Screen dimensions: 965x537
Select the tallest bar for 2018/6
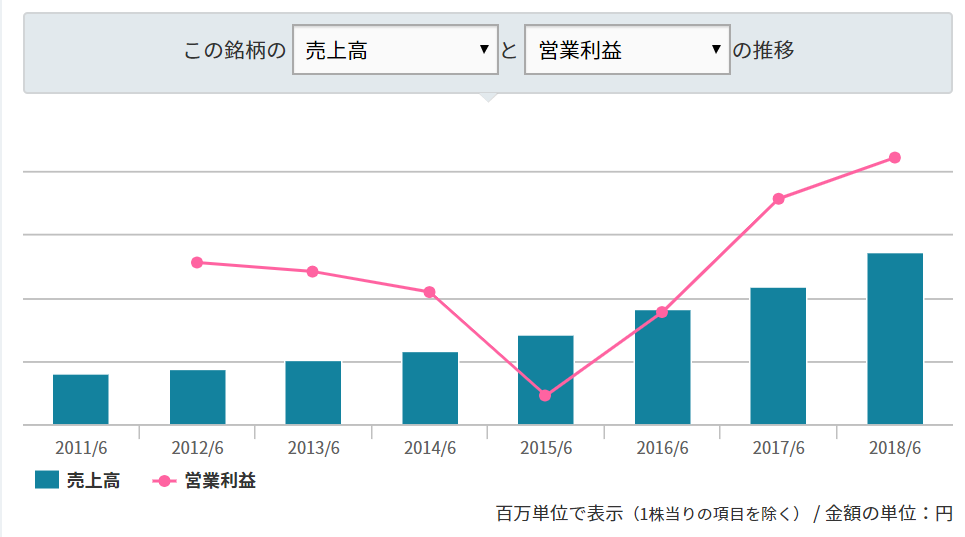(x=895, y=340)
